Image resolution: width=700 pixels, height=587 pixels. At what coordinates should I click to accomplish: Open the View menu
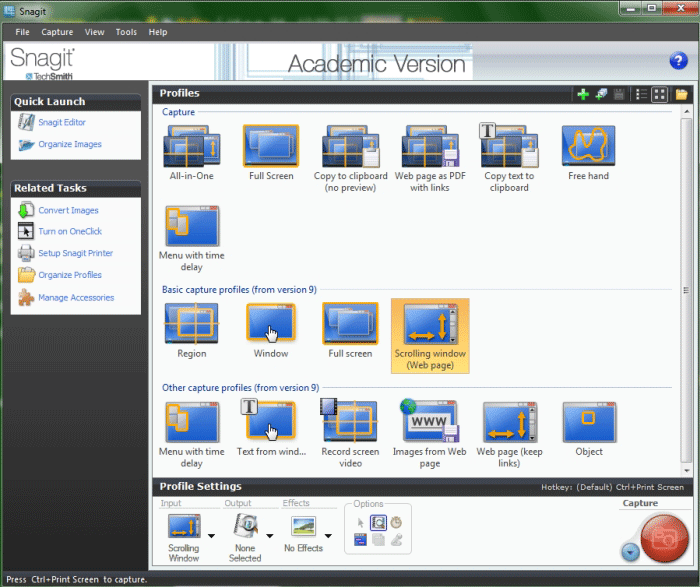coord(94,32)
